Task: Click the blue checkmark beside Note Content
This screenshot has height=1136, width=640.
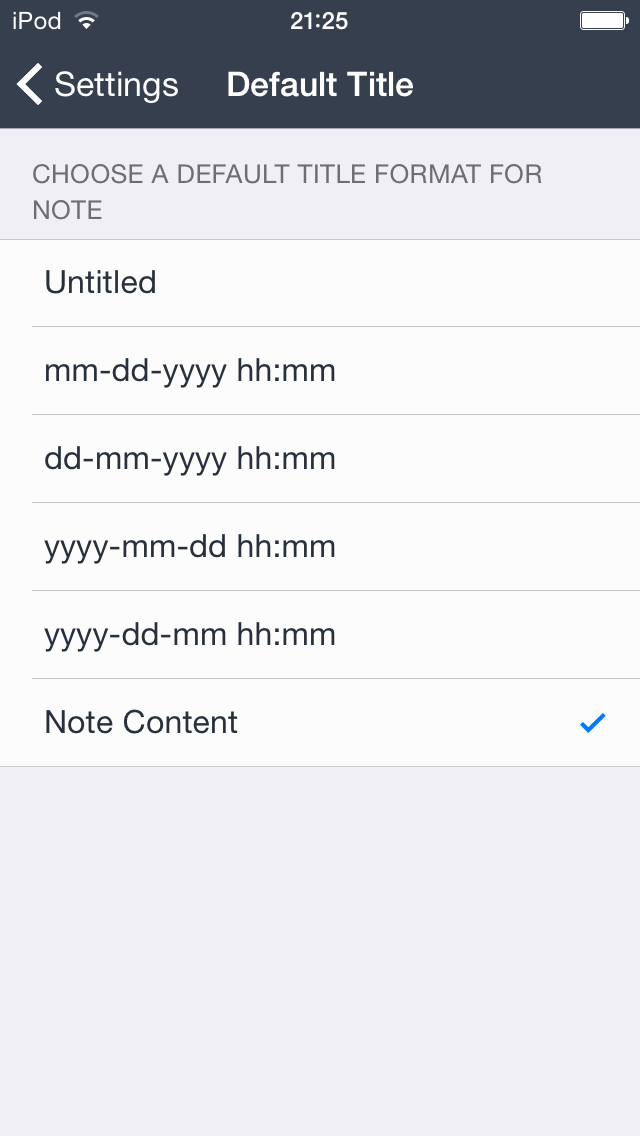Action: click(593, 722)
